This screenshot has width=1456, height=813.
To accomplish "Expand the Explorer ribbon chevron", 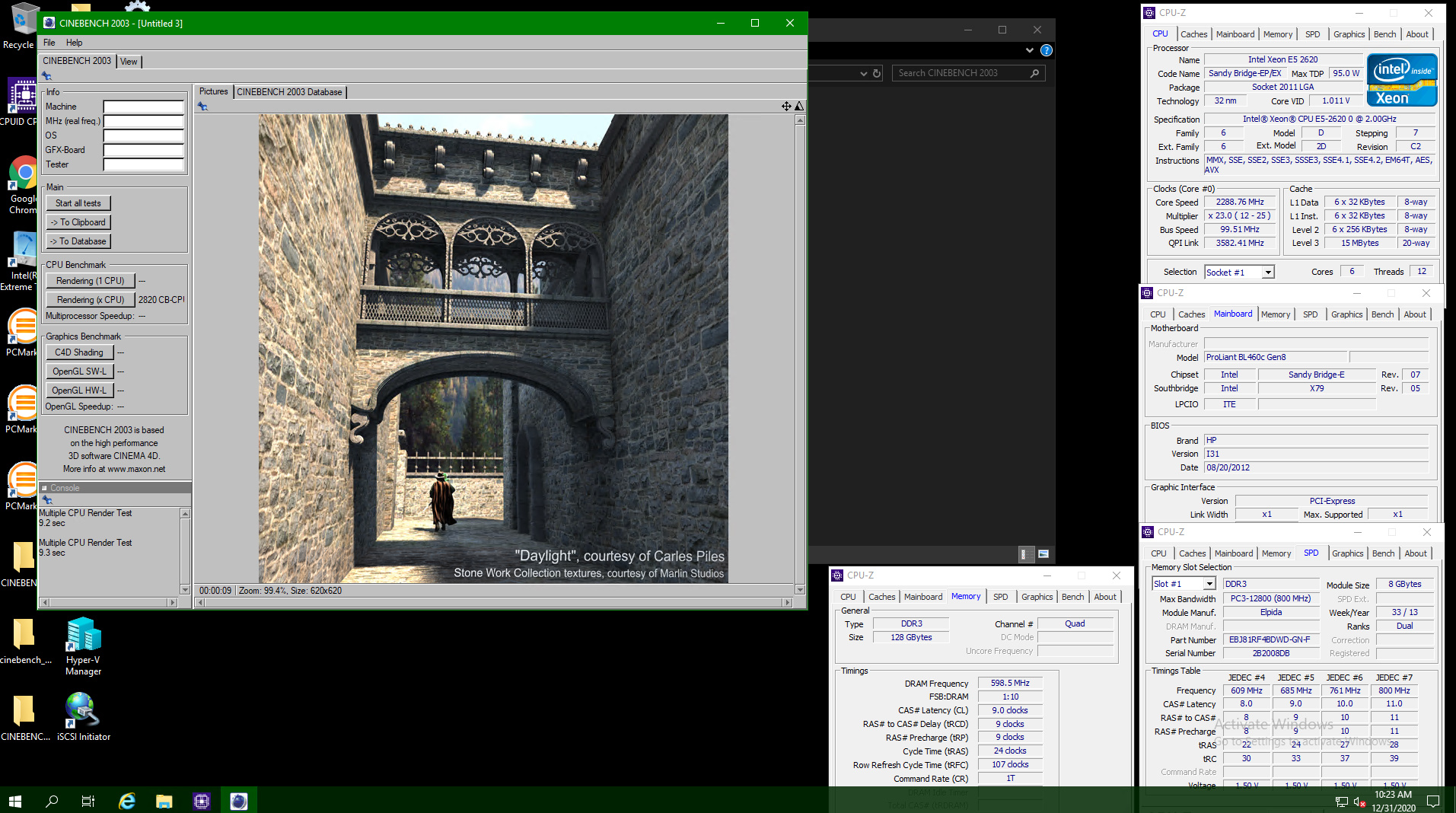I will [x=1029, y=50].
